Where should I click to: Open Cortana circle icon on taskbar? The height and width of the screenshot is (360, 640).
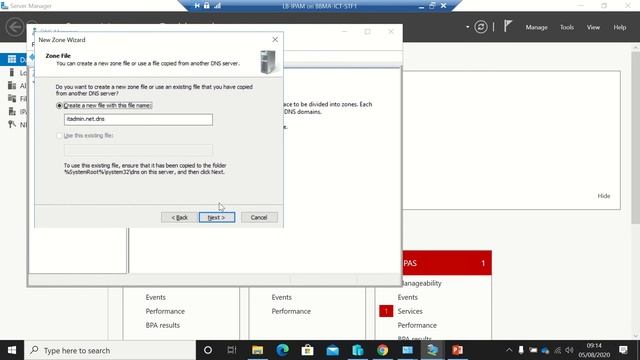(x=208, y=350)
